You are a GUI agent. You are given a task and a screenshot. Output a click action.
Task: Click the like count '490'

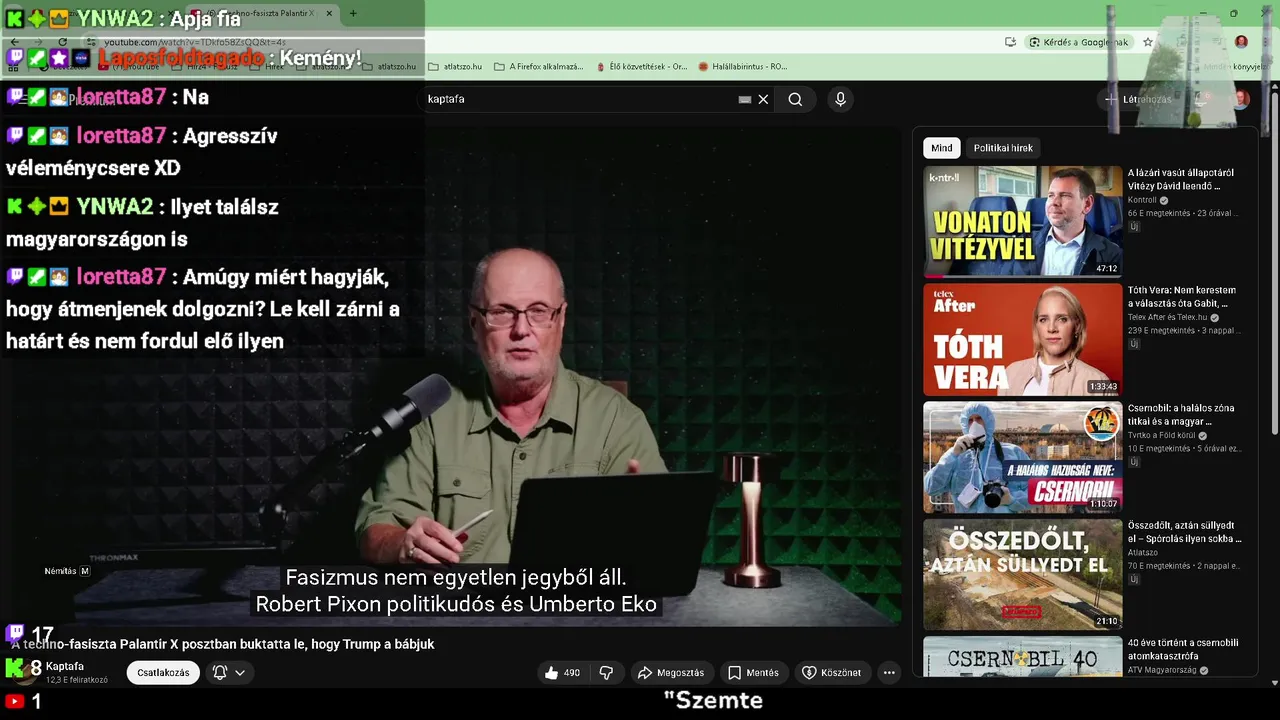[x=572, y=673]
